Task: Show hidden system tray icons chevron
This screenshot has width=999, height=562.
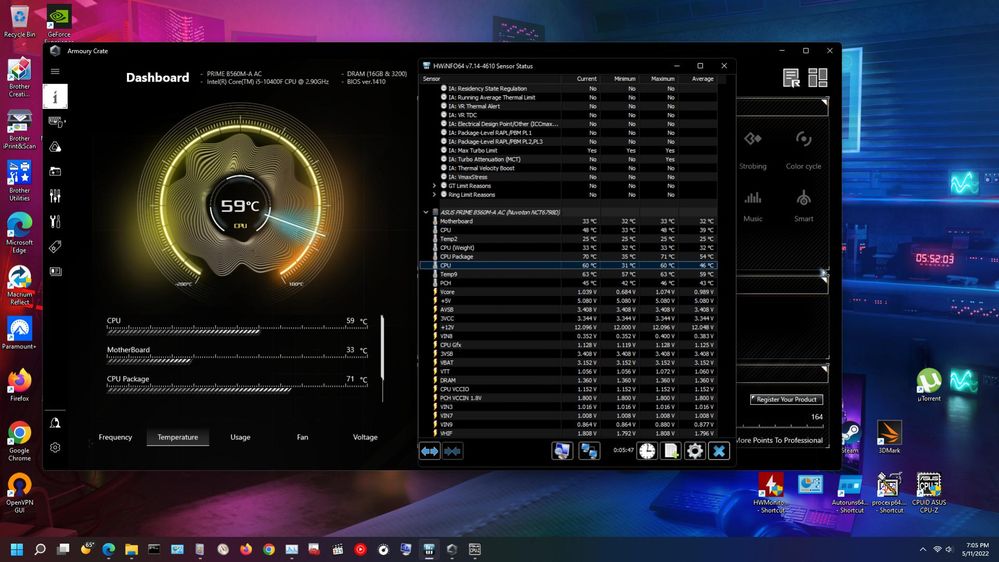Action: [x=923, y=549]
